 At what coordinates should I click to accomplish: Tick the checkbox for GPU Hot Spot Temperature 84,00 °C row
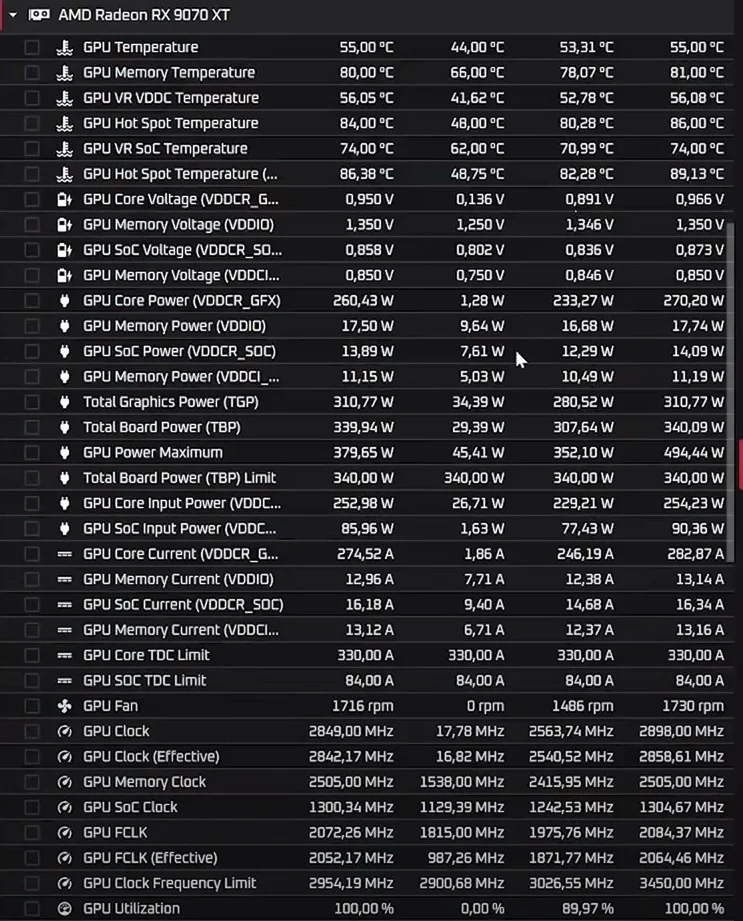point(32,123)
